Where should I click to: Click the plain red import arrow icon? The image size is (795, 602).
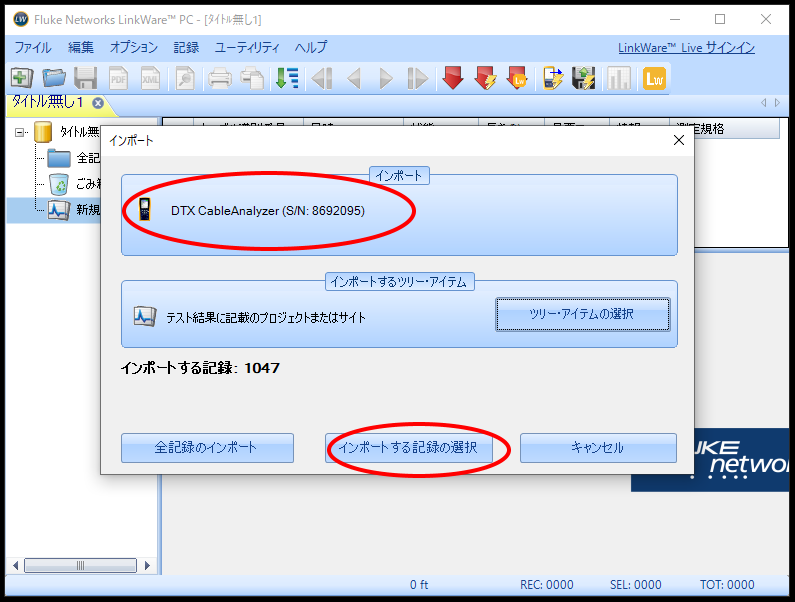(453, 78)
